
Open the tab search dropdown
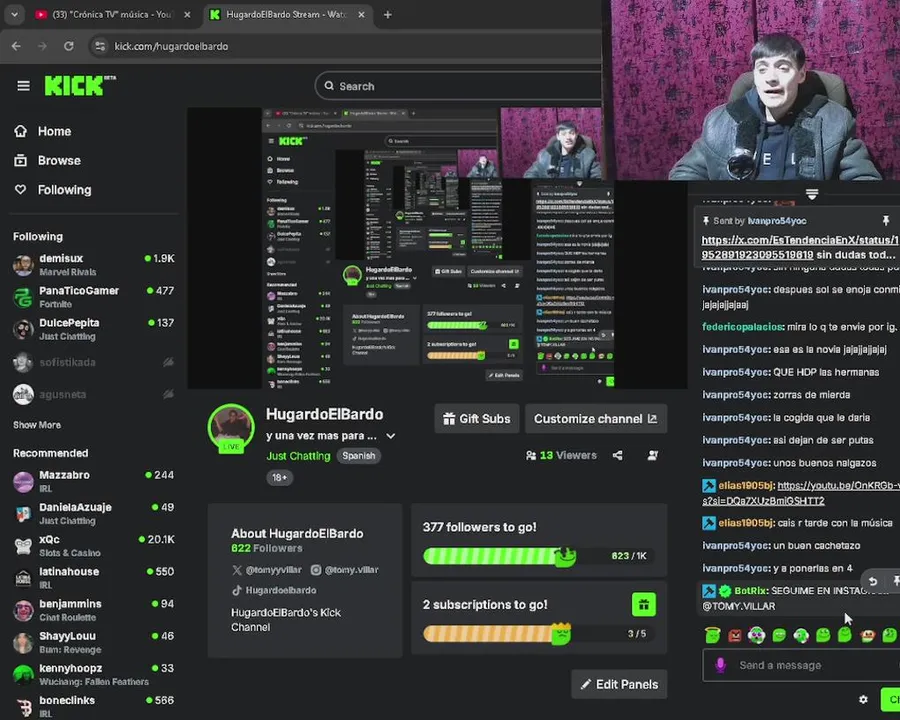[14, 14]
